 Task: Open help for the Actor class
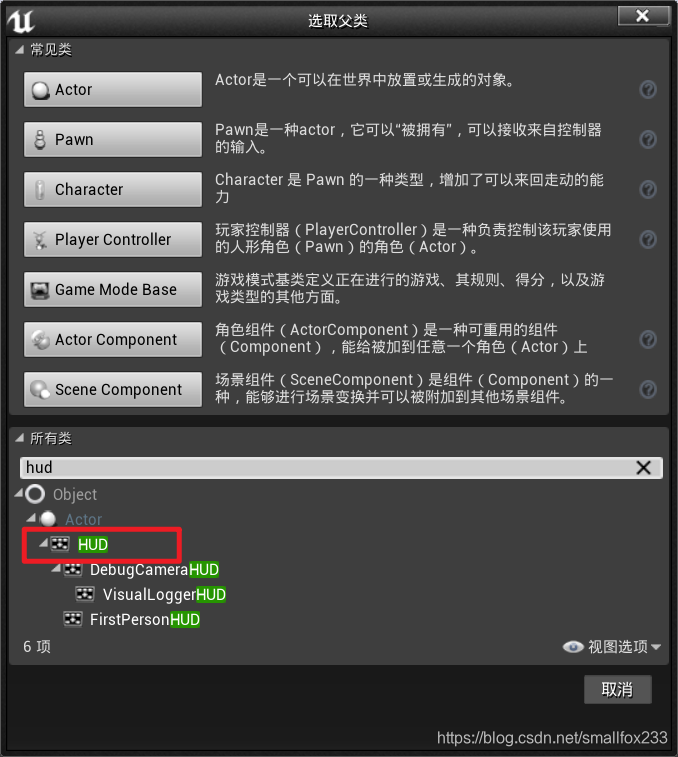[648, 89]
